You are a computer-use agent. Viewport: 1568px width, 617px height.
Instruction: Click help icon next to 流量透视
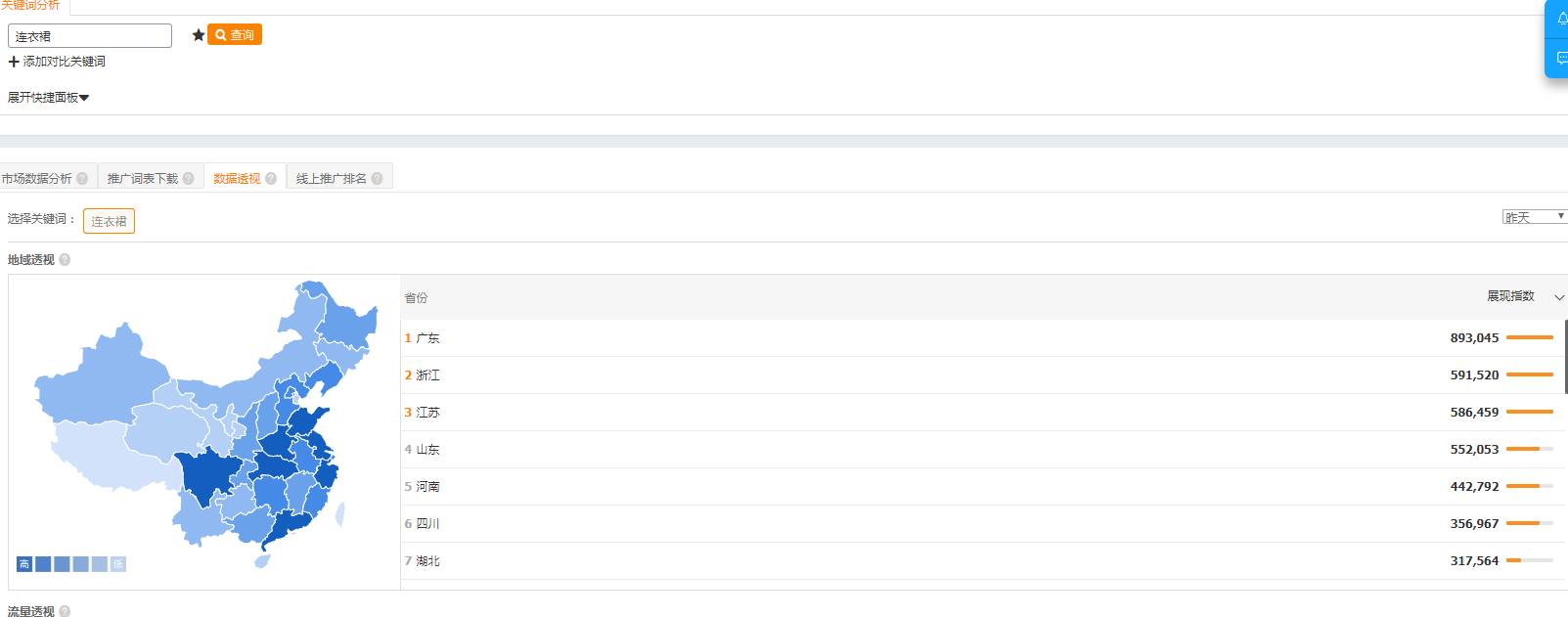point(65,611)
